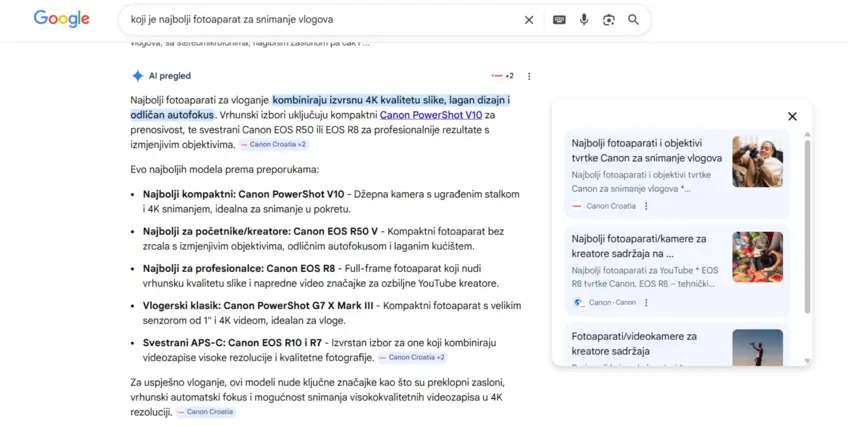The height and width of the screenshot is (426, 848).
Task: Click the Canon Croatia favicon in first card
Action: (x=577, y=206)
